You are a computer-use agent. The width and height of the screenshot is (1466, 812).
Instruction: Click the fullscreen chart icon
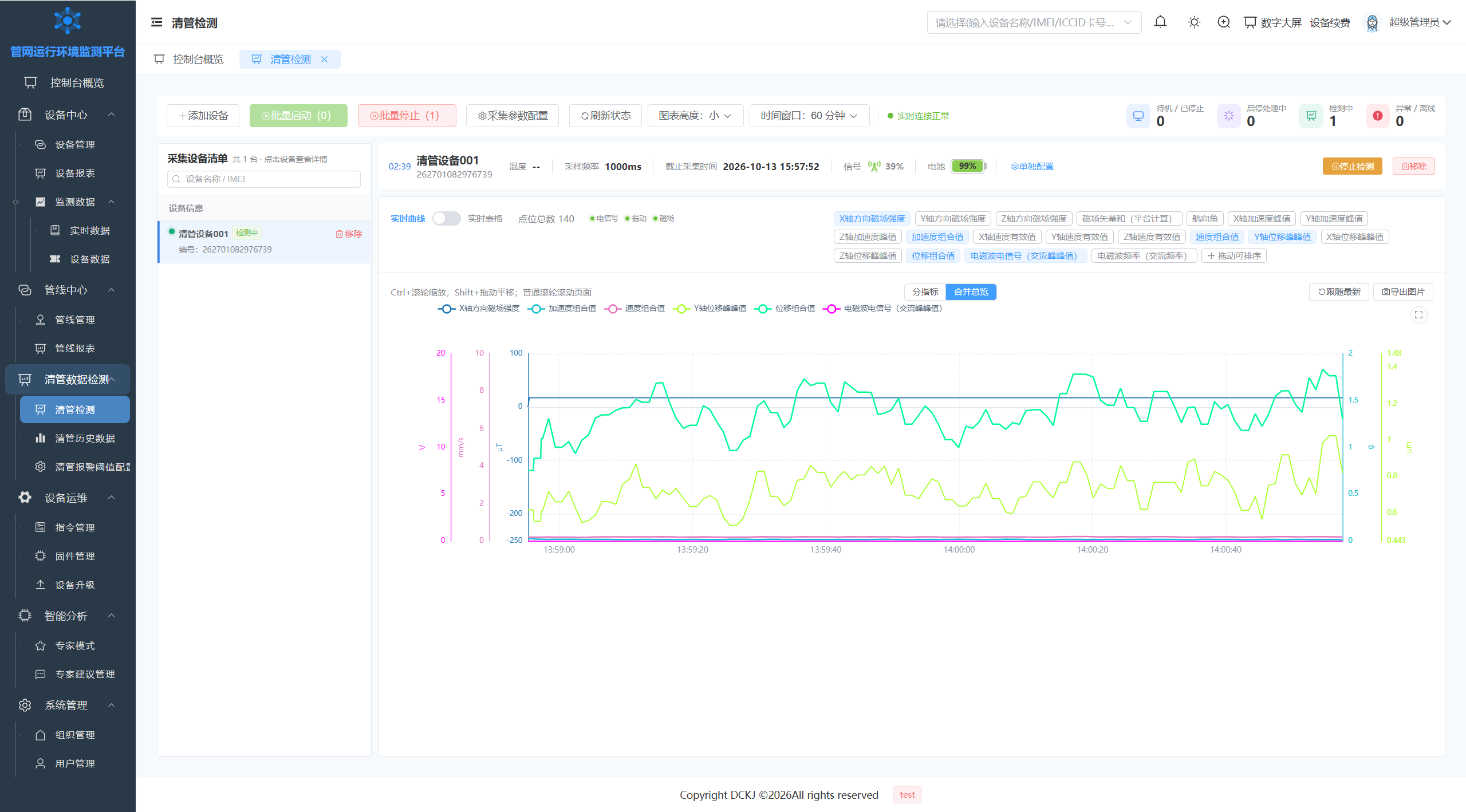point(1418,315)
